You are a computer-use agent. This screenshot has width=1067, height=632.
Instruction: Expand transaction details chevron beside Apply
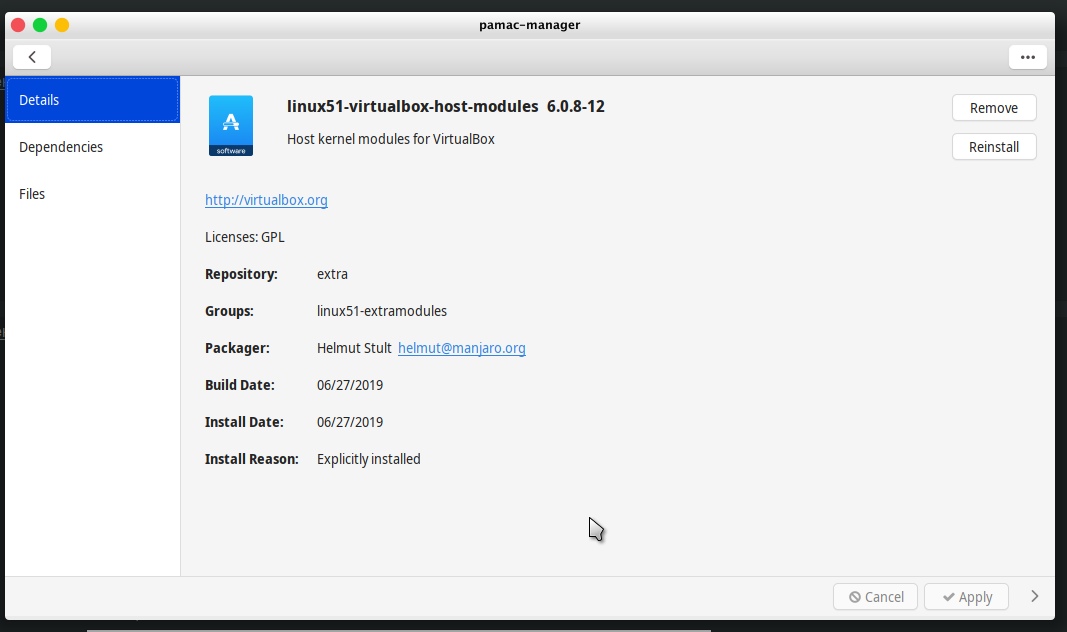[x=1034, y=597]
